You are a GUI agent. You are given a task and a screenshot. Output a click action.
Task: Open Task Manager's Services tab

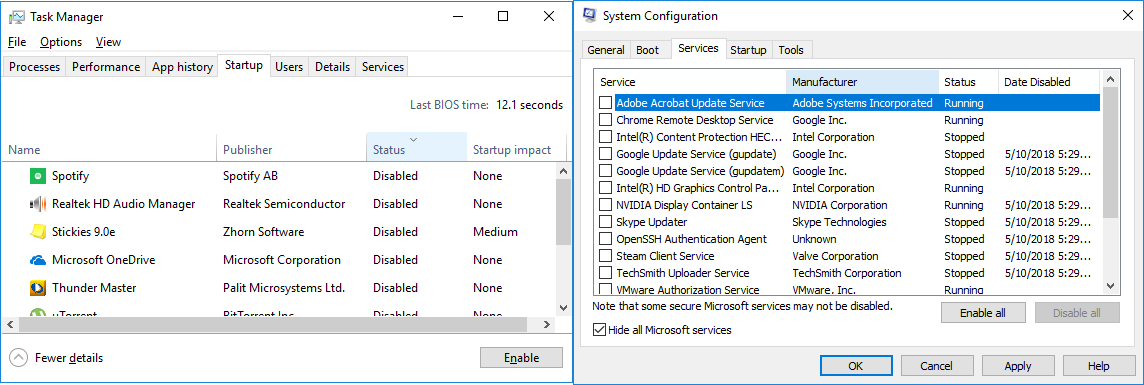click(382, 66)
